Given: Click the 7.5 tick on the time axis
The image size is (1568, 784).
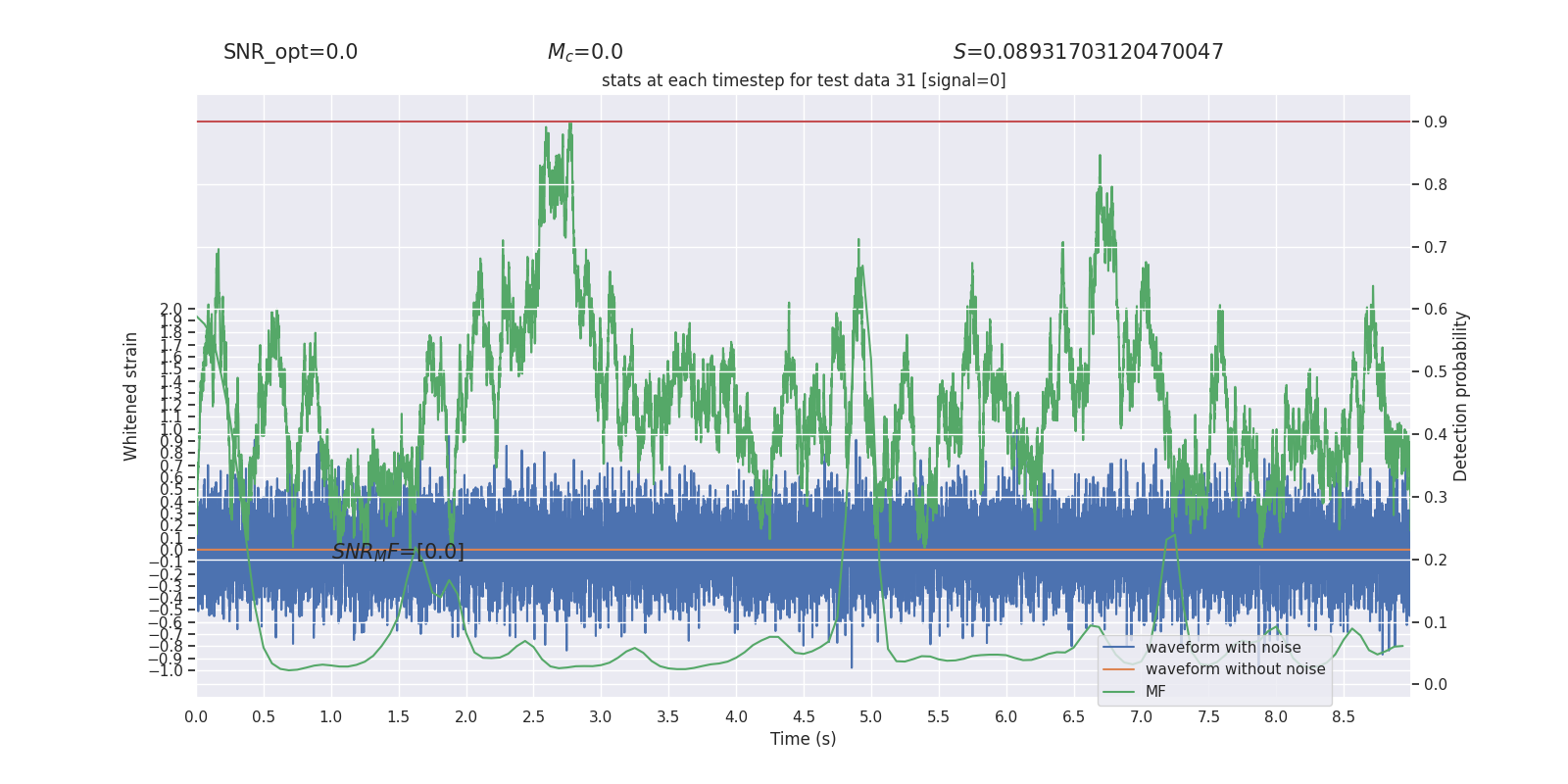Looking at the screenshot, I should pyautogui.click(x=1208, y=716).
